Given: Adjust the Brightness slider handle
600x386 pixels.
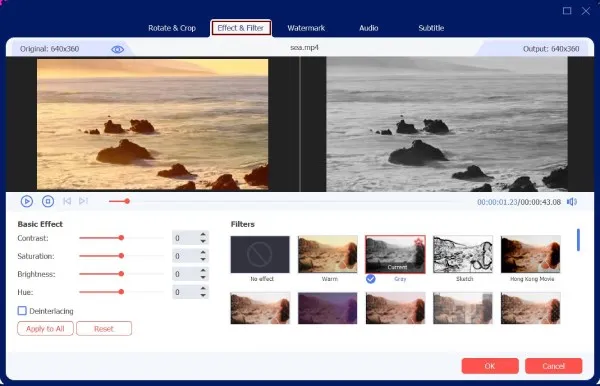Looking at the screenshot, I should point(121,274).
